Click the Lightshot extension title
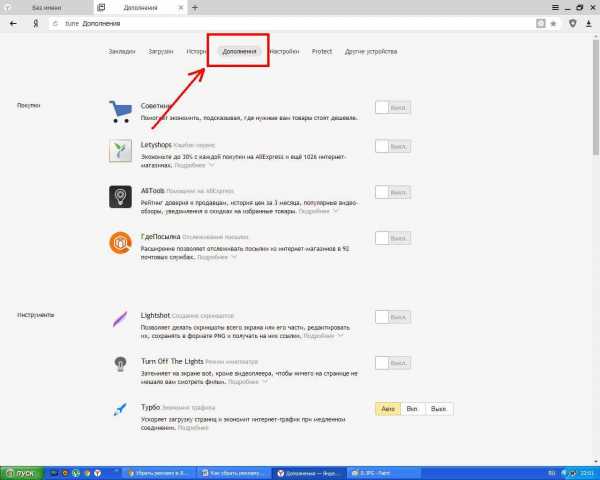The height and width of the screenshot is (480, 600). [155, 315]
